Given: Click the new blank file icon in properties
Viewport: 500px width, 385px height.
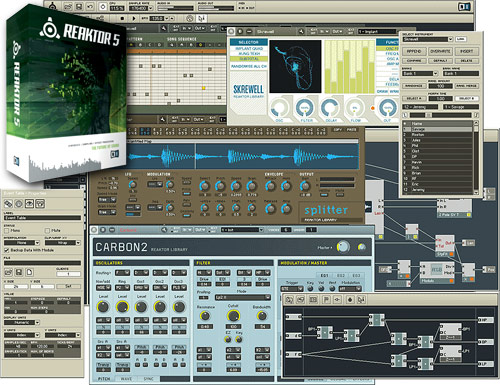Looking at the screenshot, I should pos(29,272).
